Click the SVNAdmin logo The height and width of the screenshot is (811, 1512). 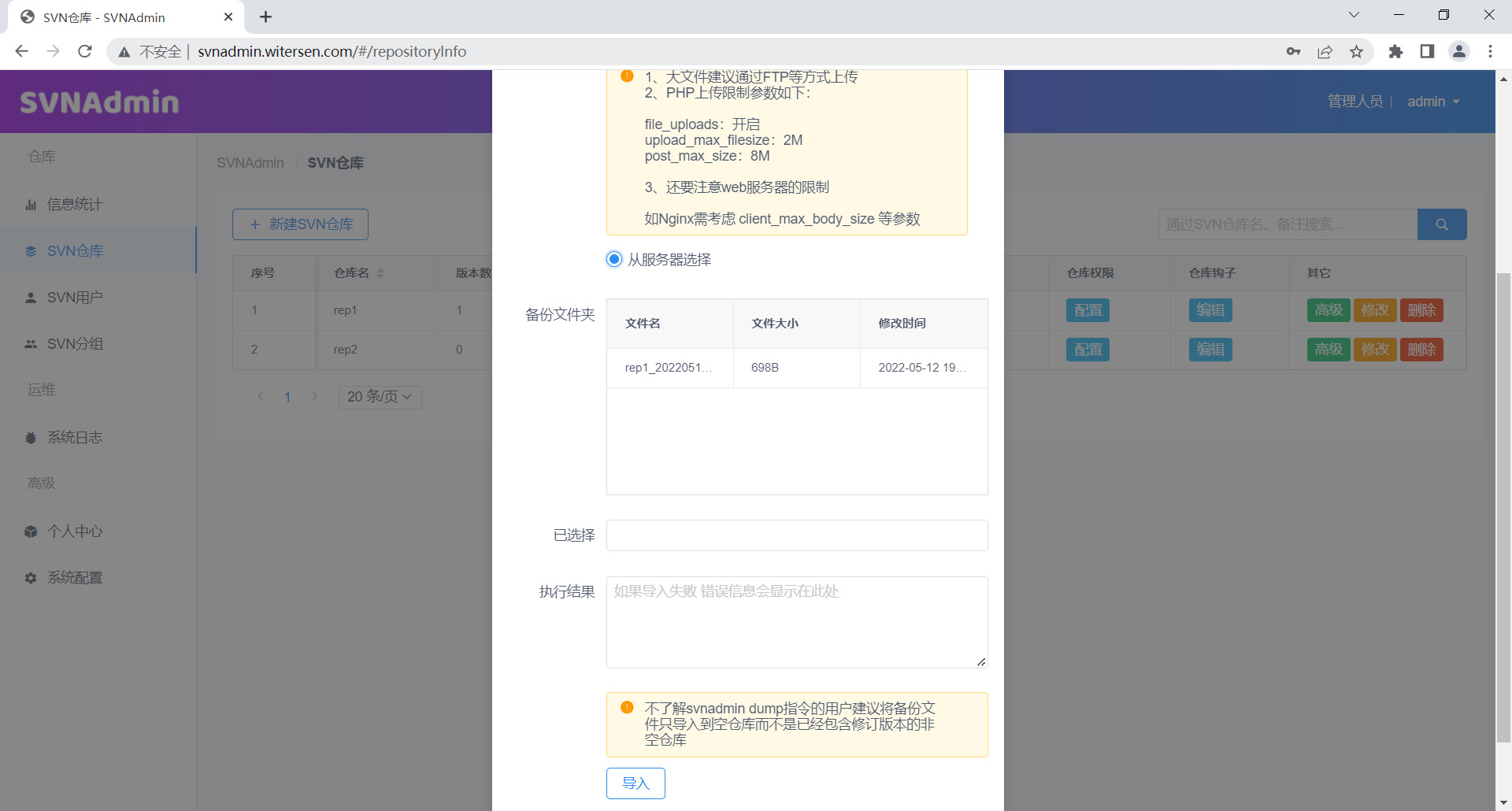[99, 102]
